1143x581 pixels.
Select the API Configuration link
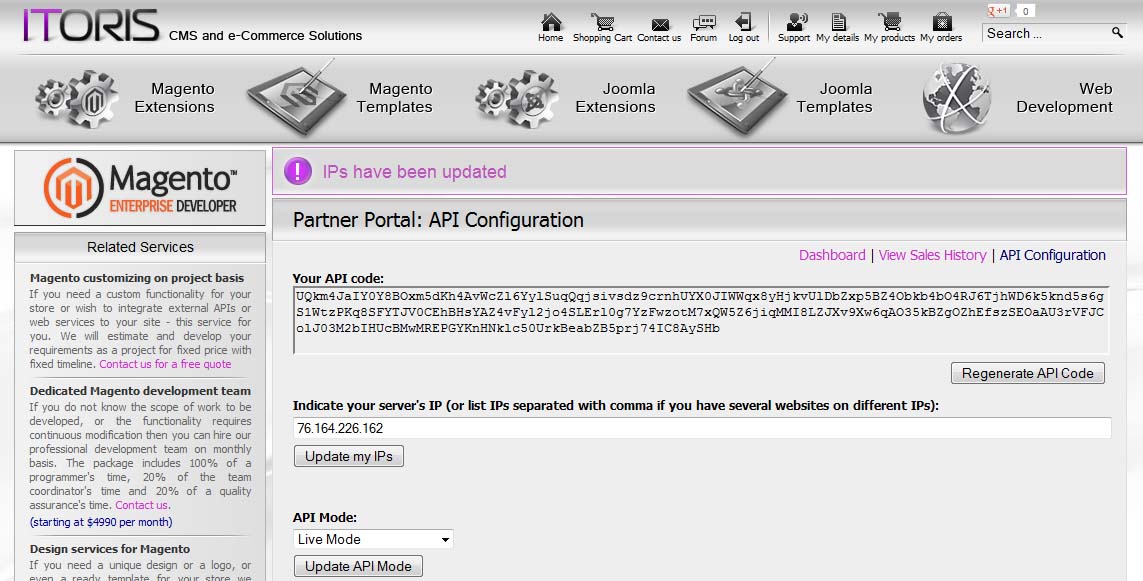1053,255
